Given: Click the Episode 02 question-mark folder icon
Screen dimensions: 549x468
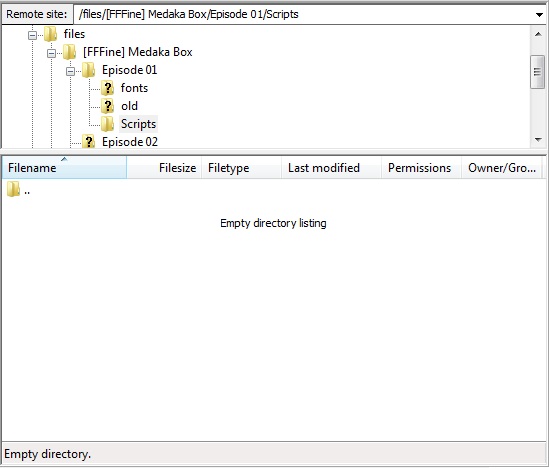Looking at the screenshot, I should click(x=88, y=142).
